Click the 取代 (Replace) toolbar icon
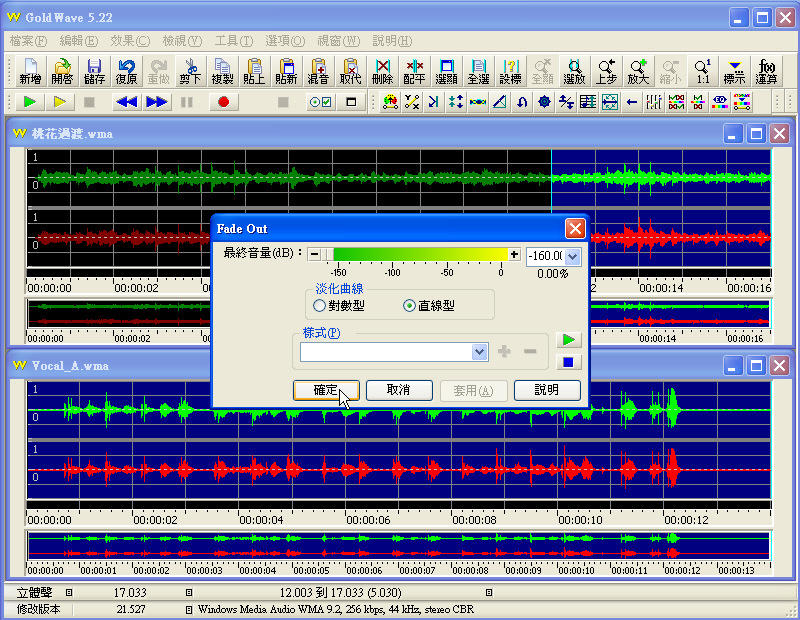 tap(351, 71)
